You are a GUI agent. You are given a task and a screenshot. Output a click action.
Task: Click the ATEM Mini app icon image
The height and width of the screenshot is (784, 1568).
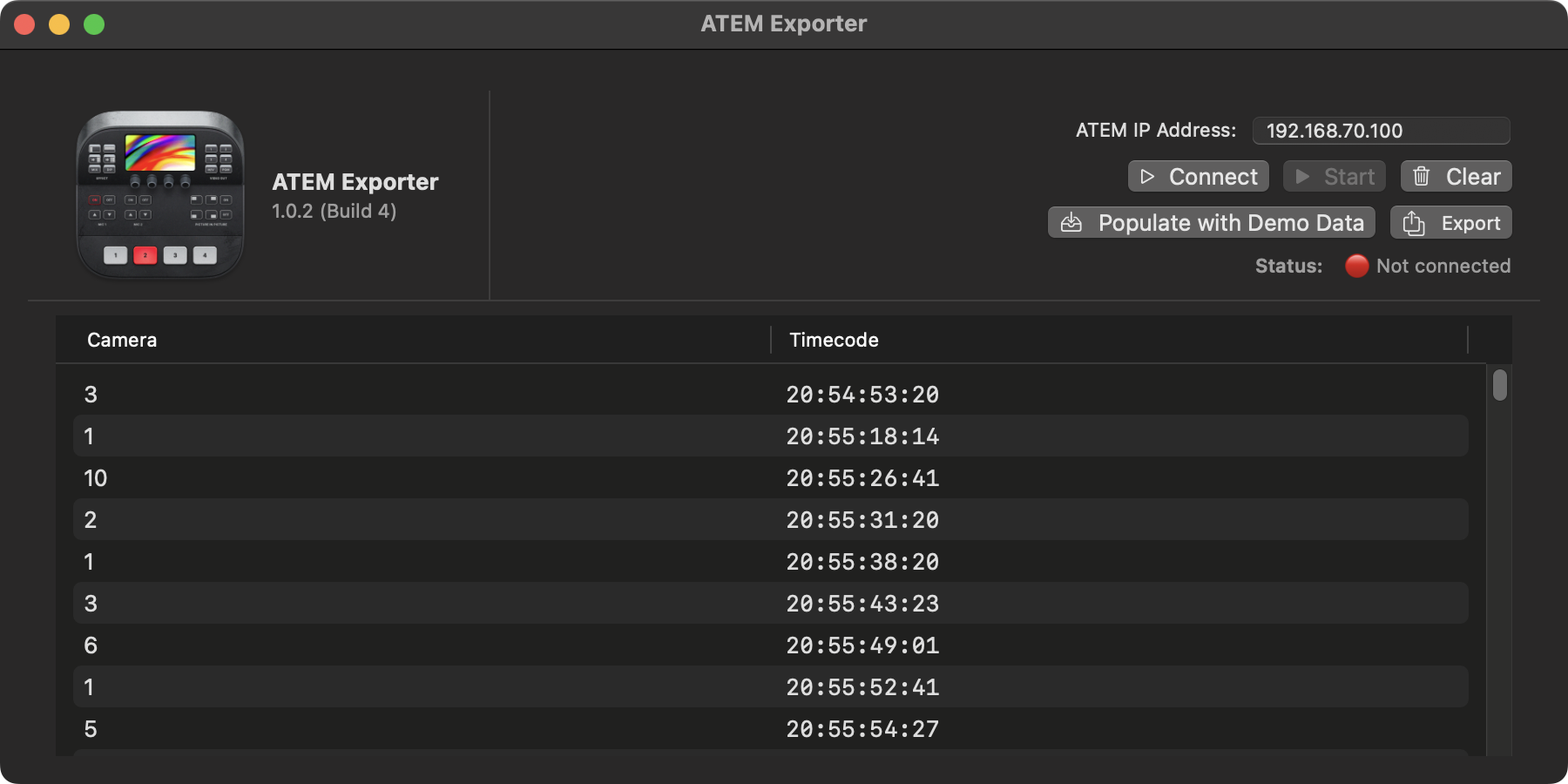(160, 195)
